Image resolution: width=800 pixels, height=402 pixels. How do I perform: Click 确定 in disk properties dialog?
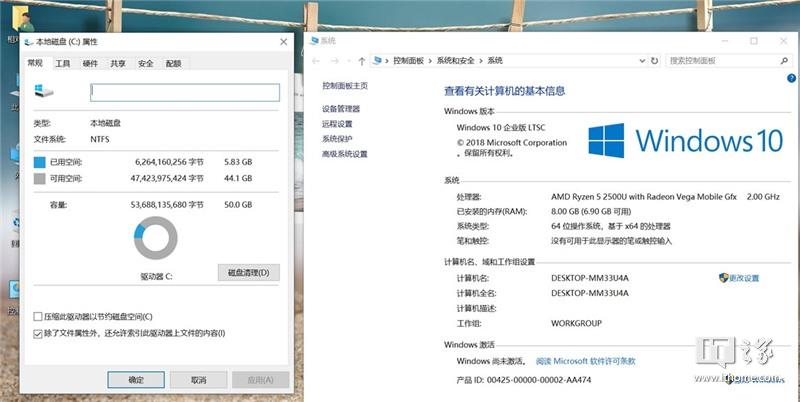point(136,380)
